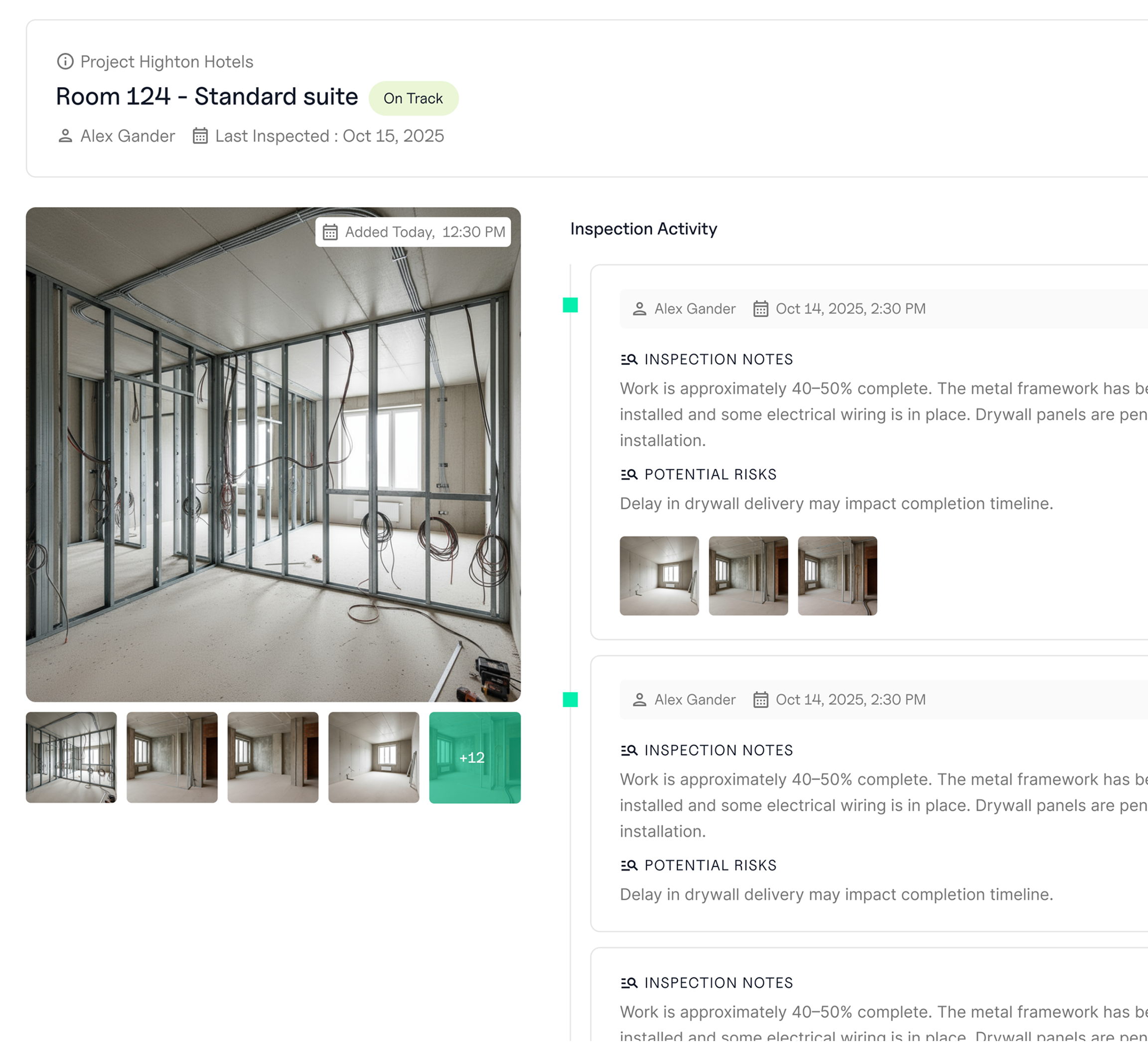This screenshot has height=1042, width=1148.
Task: Click the third Inspection Notes icon at bottom
Action: (x=629, y=983)
